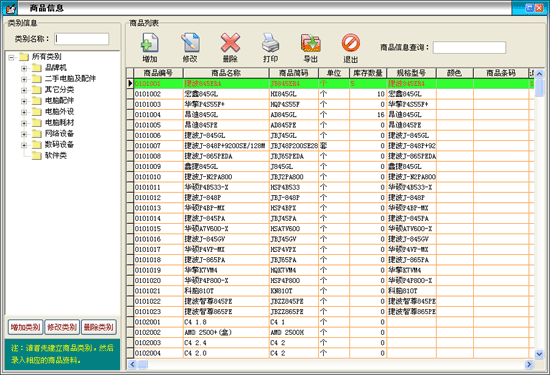Select product code 0101023 cell

click(x=158, y=312)
